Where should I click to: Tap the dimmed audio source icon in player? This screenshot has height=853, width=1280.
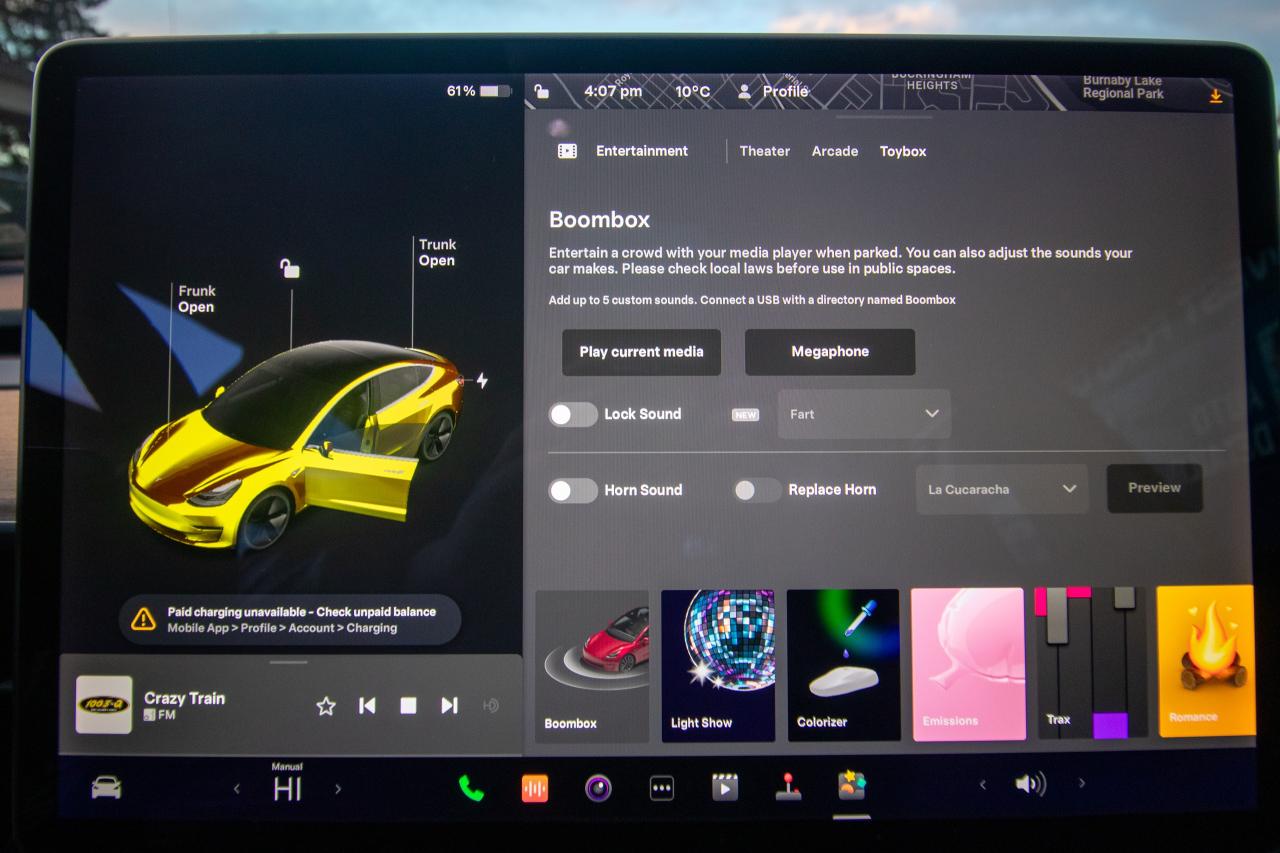point(490,706)
